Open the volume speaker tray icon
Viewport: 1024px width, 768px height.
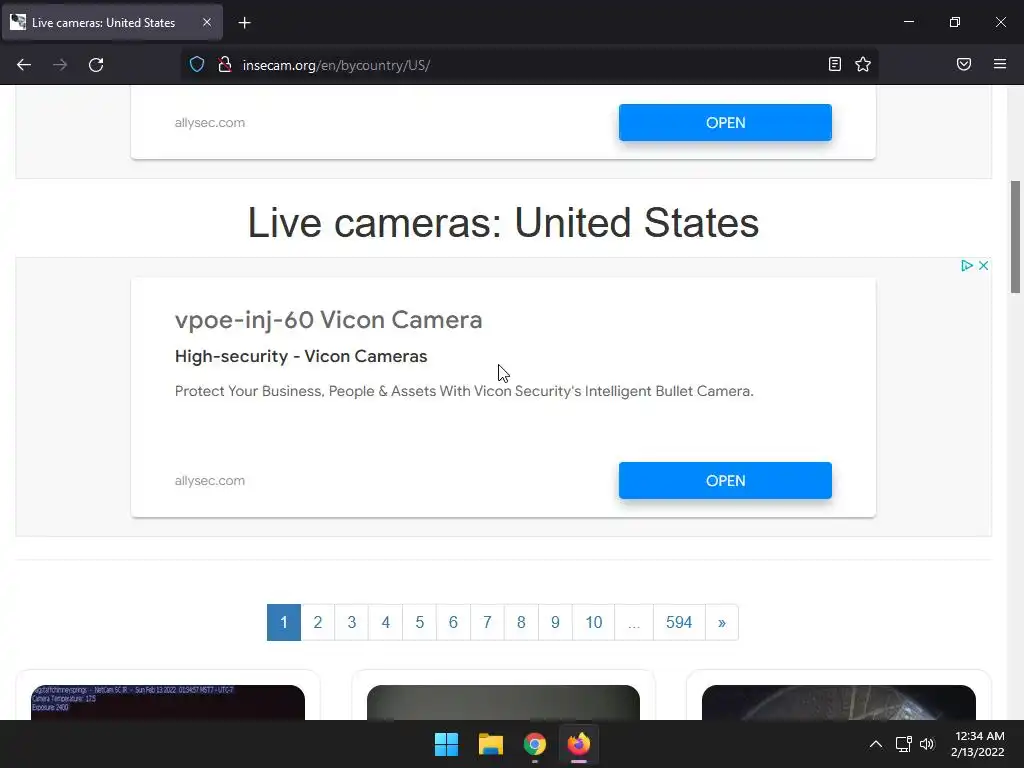click(x=927, y=744)
